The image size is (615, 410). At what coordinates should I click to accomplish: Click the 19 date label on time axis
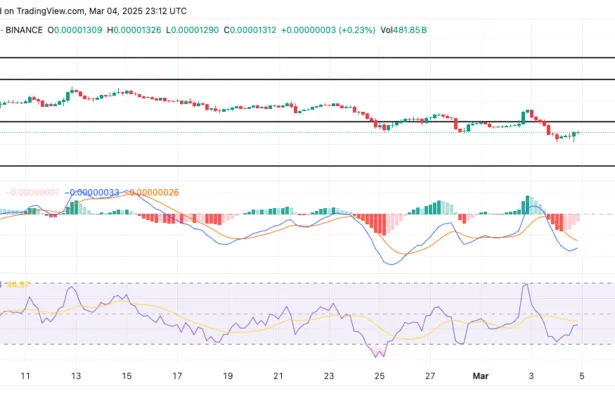pos(227,377)
